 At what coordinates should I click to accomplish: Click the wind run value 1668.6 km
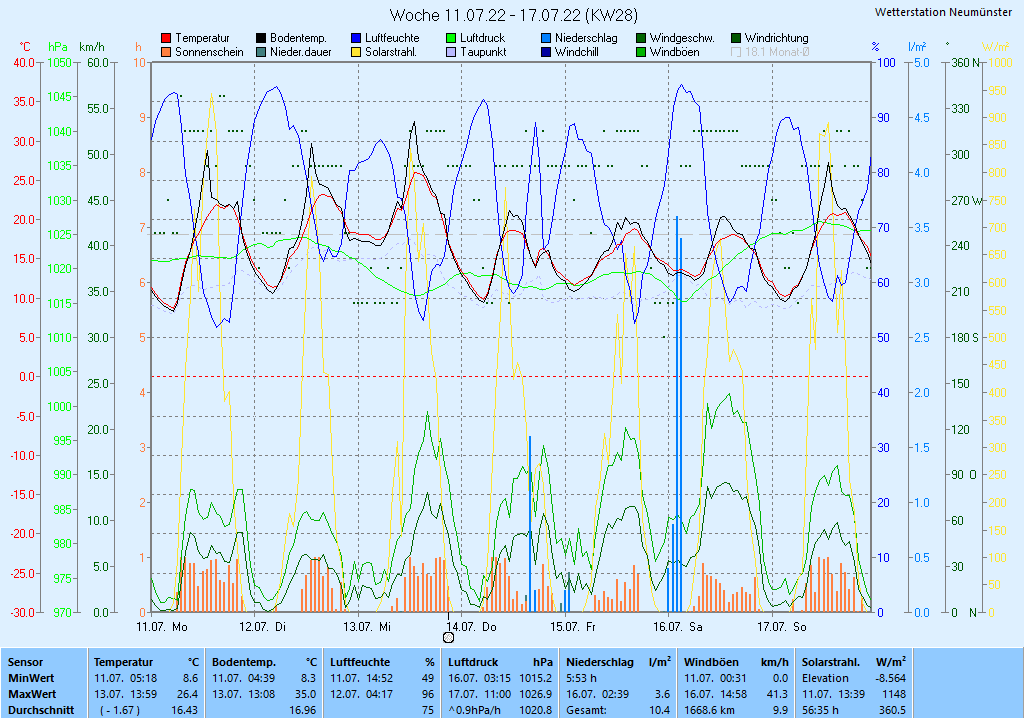709,710
